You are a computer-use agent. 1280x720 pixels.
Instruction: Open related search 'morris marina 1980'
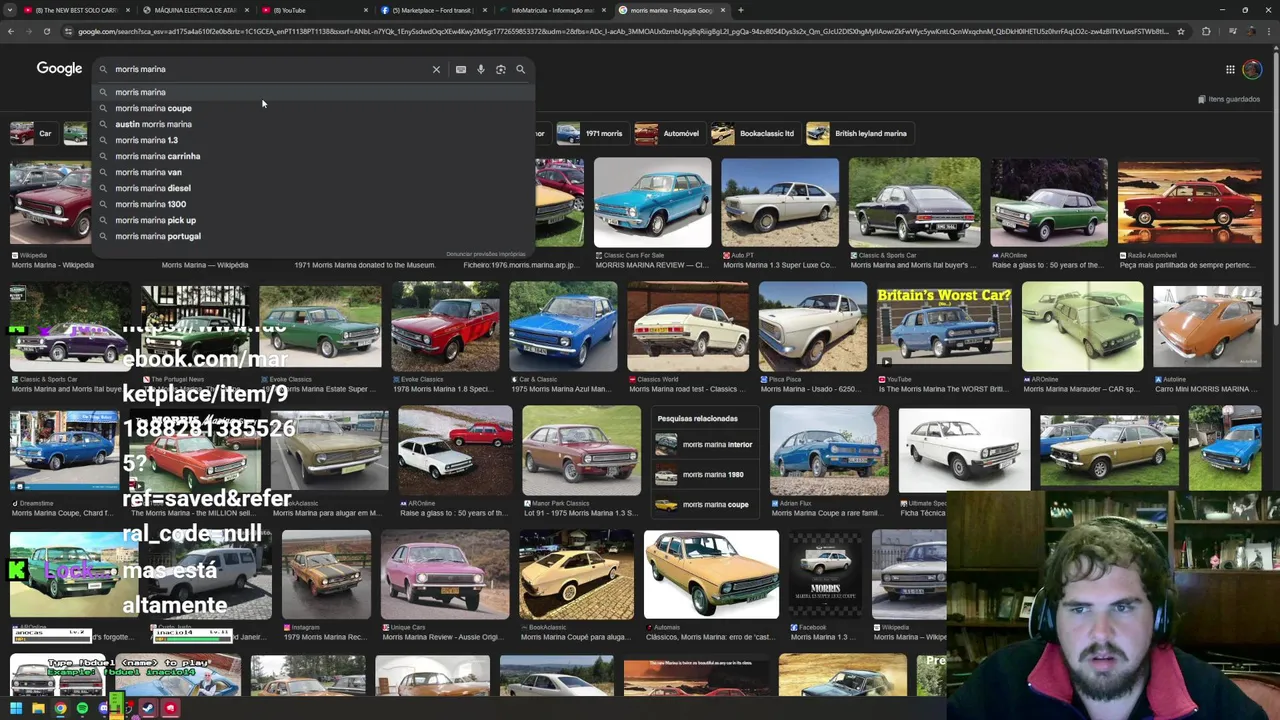click(704, 475)
